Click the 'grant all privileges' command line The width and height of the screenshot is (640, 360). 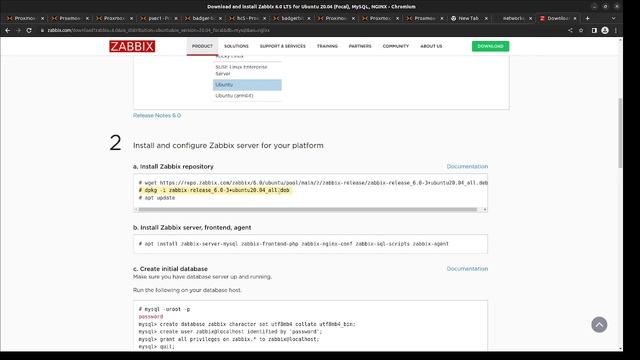229,339
